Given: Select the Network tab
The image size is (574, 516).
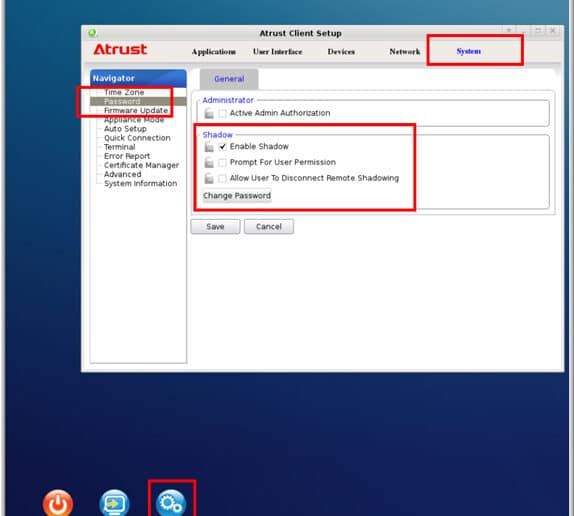Looking at the screenshot, I should coord(405,52).
